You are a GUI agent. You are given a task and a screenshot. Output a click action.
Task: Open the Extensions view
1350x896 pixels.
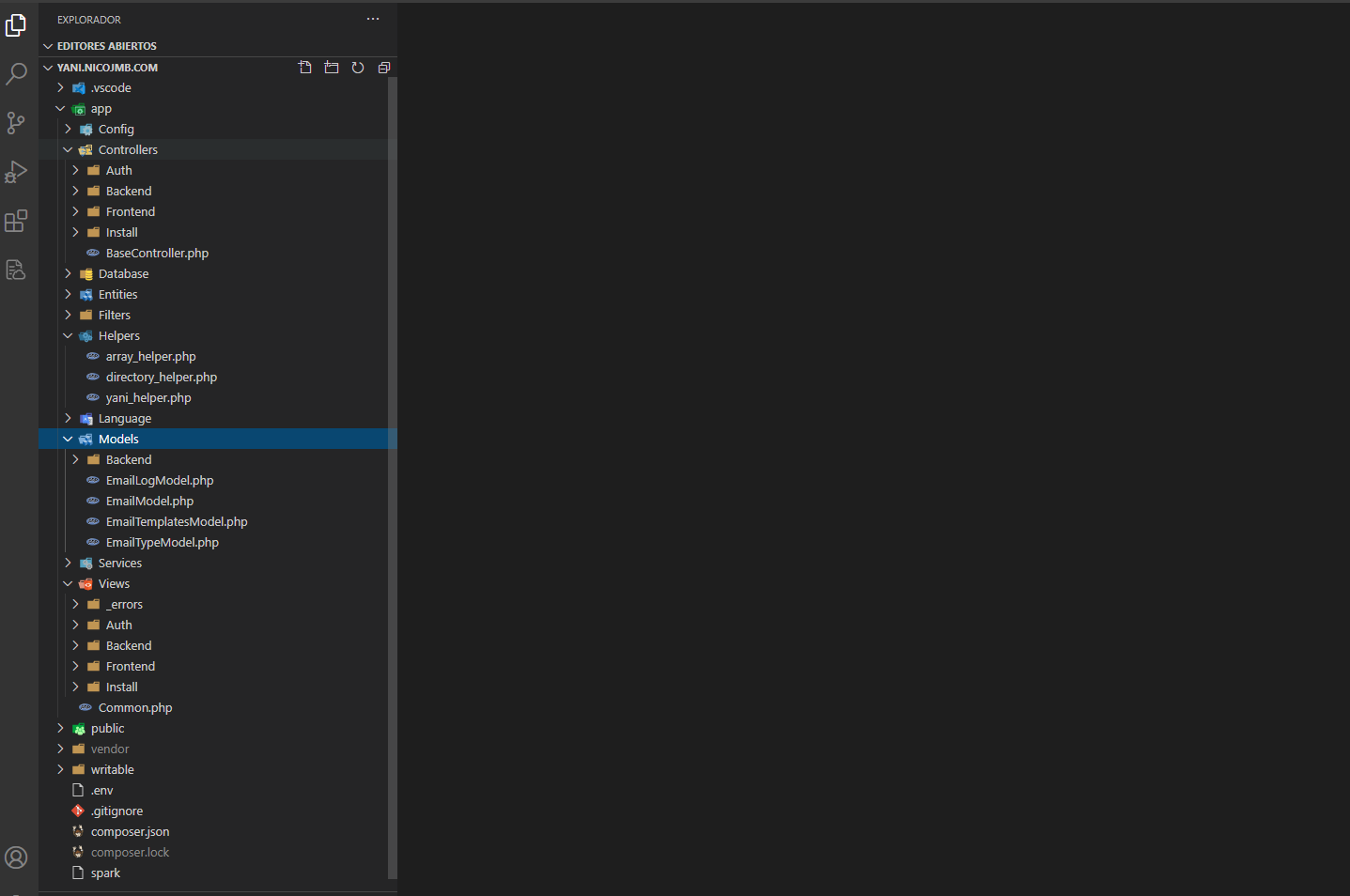click(16, 221)
